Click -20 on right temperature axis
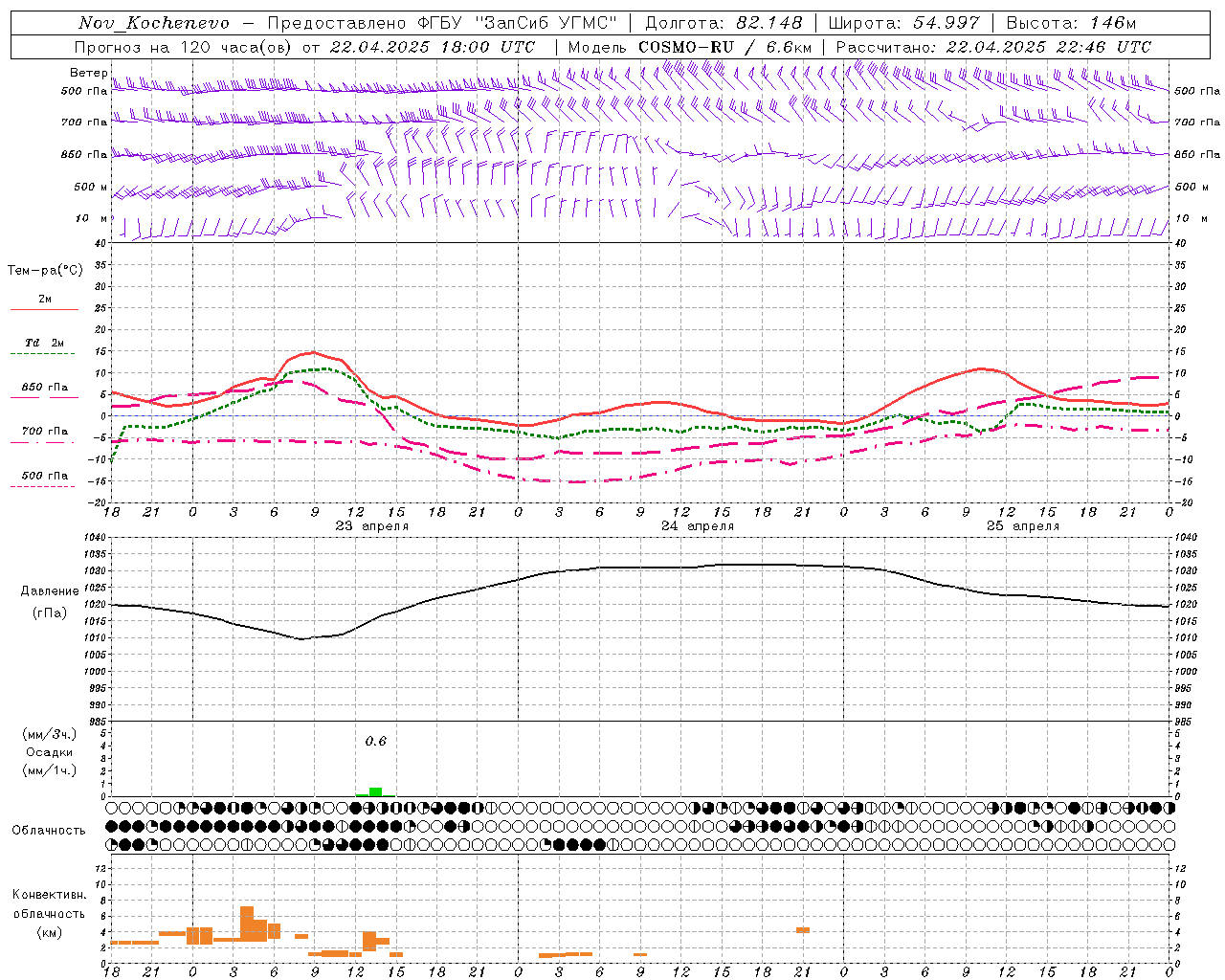The width and height of the screenshot is (1225, 980). pos(1184,502)
